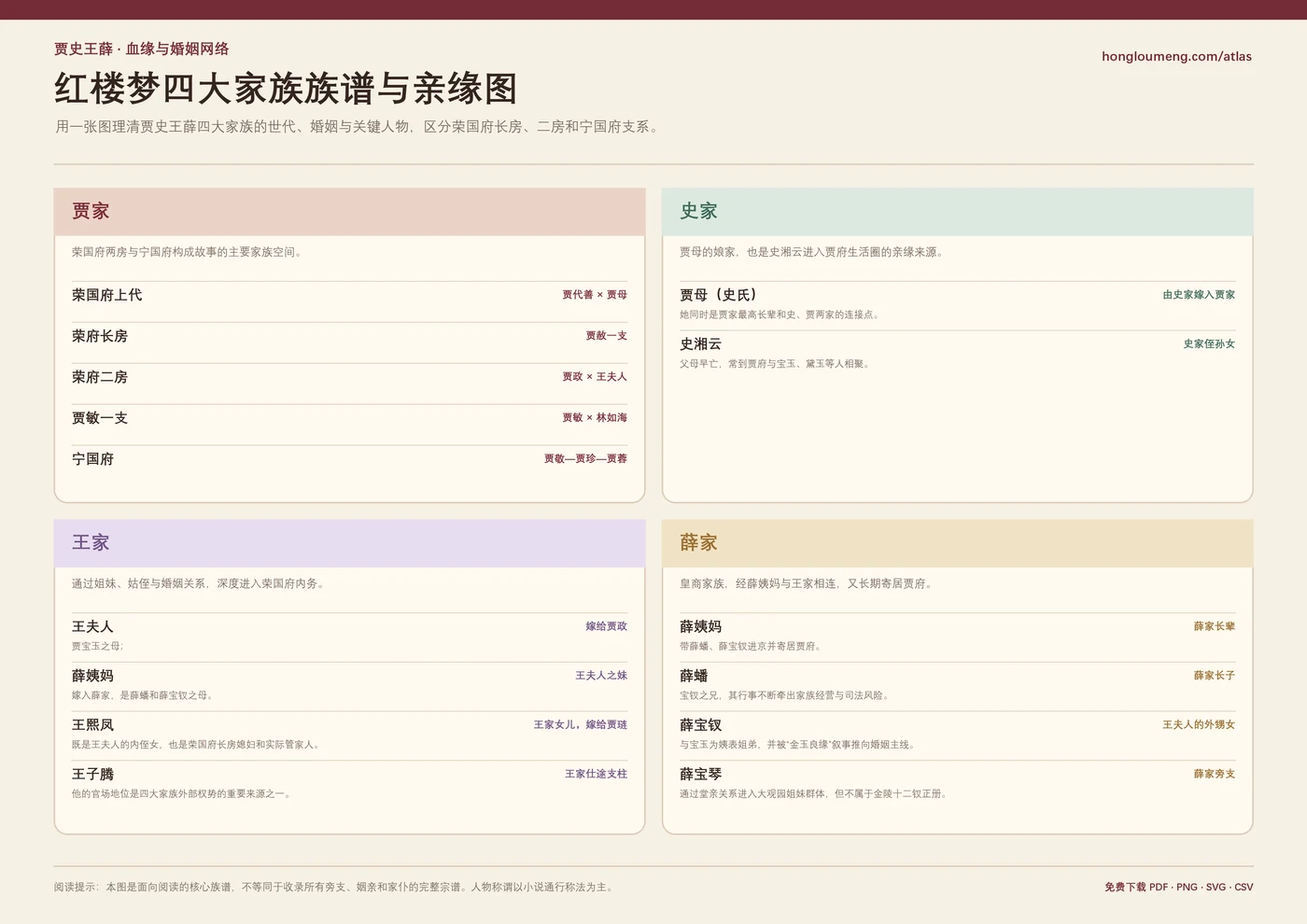Click the 贾家 description 荣国府两房与宁国府
Viewport: 1307px width, 924px height.
[188, 252]
